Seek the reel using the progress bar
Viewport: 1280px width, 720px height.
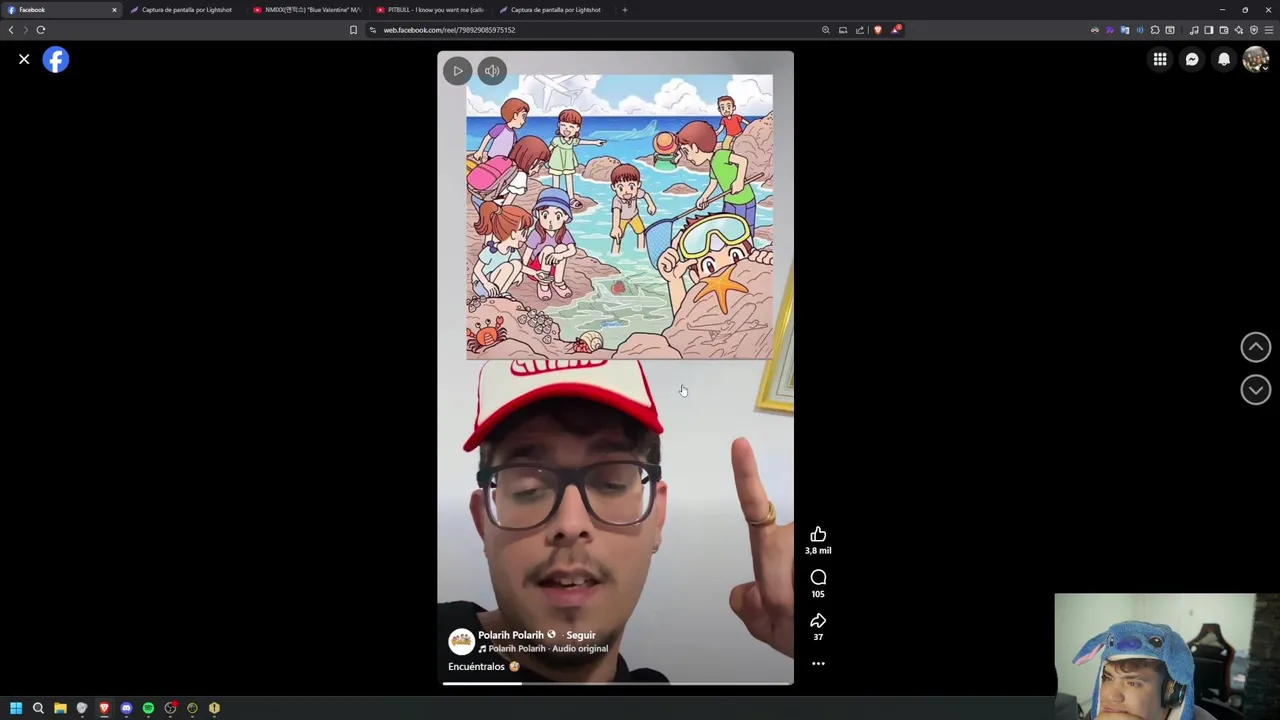click(x=617, y=684)
